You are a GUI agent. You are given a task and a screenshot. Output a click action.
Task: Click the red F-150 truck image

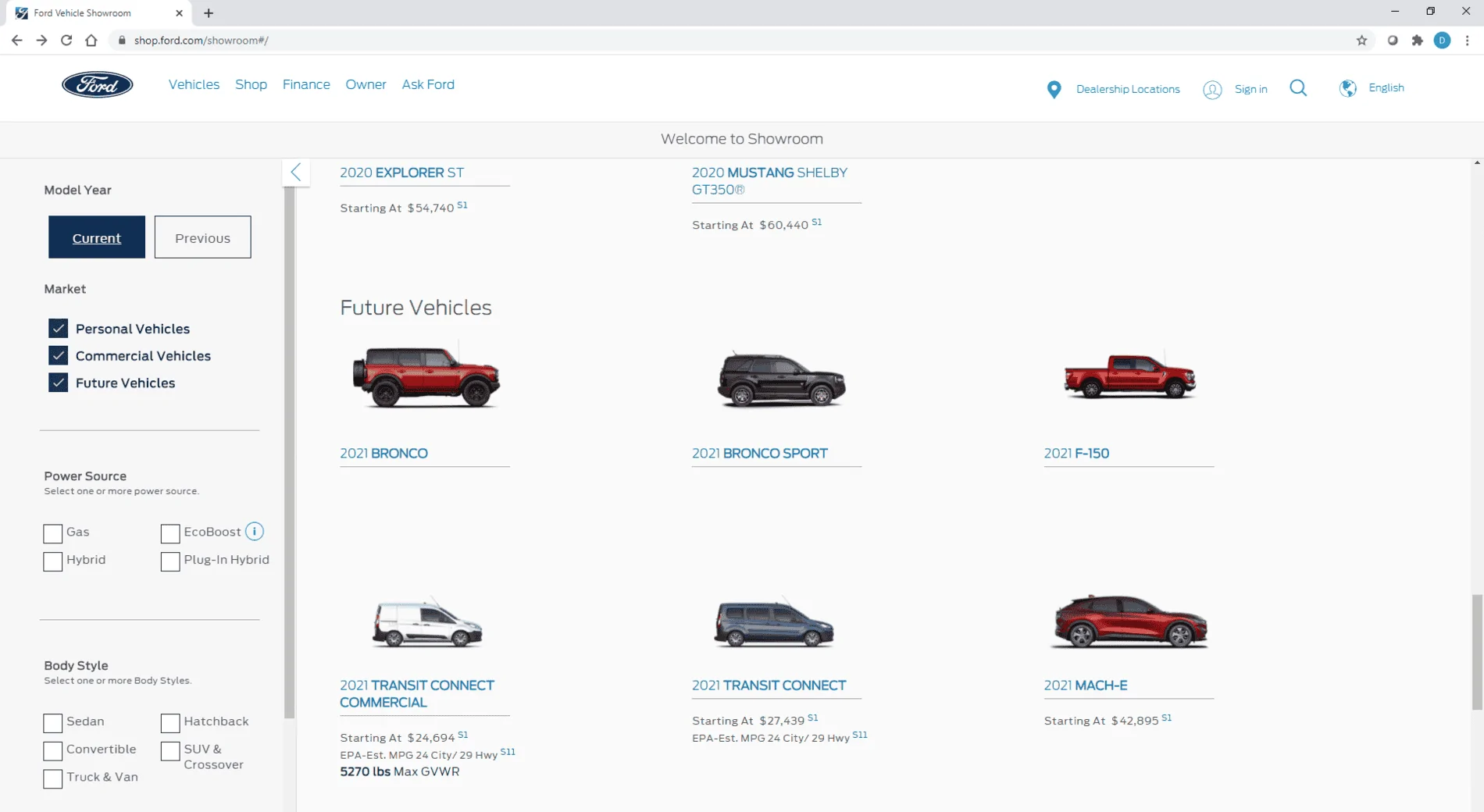point(1129,377)
